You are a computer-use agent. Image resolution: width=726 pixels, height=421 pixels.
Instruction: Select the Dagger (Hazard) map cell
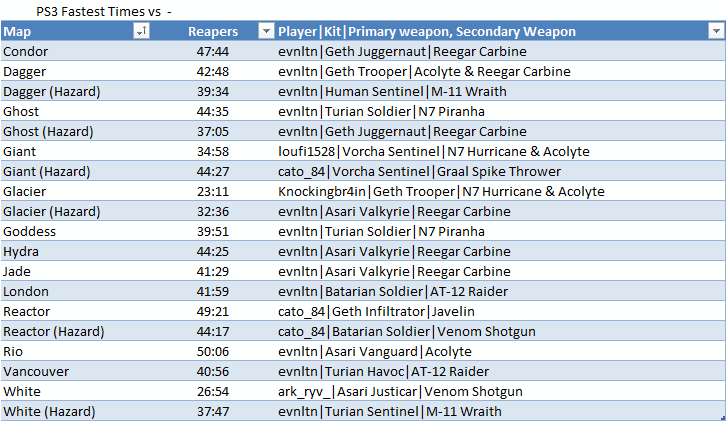coord(76,91)
